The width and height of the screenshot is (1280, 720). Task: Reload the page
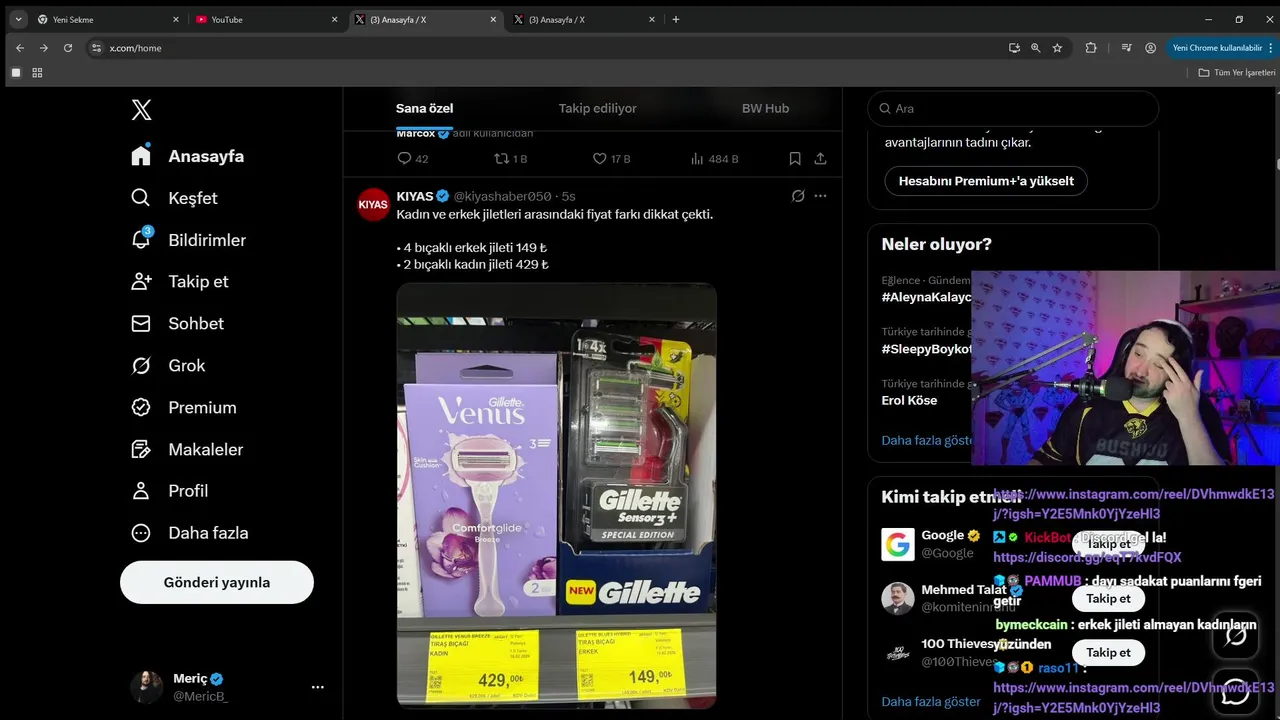point(68,47)
